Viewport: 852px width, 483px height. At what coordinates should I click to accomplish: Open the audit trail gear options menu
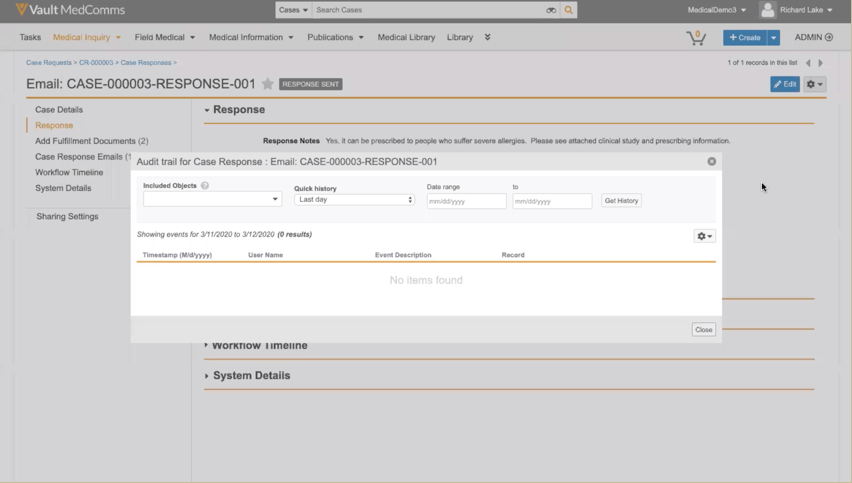[x=704, y=236]
